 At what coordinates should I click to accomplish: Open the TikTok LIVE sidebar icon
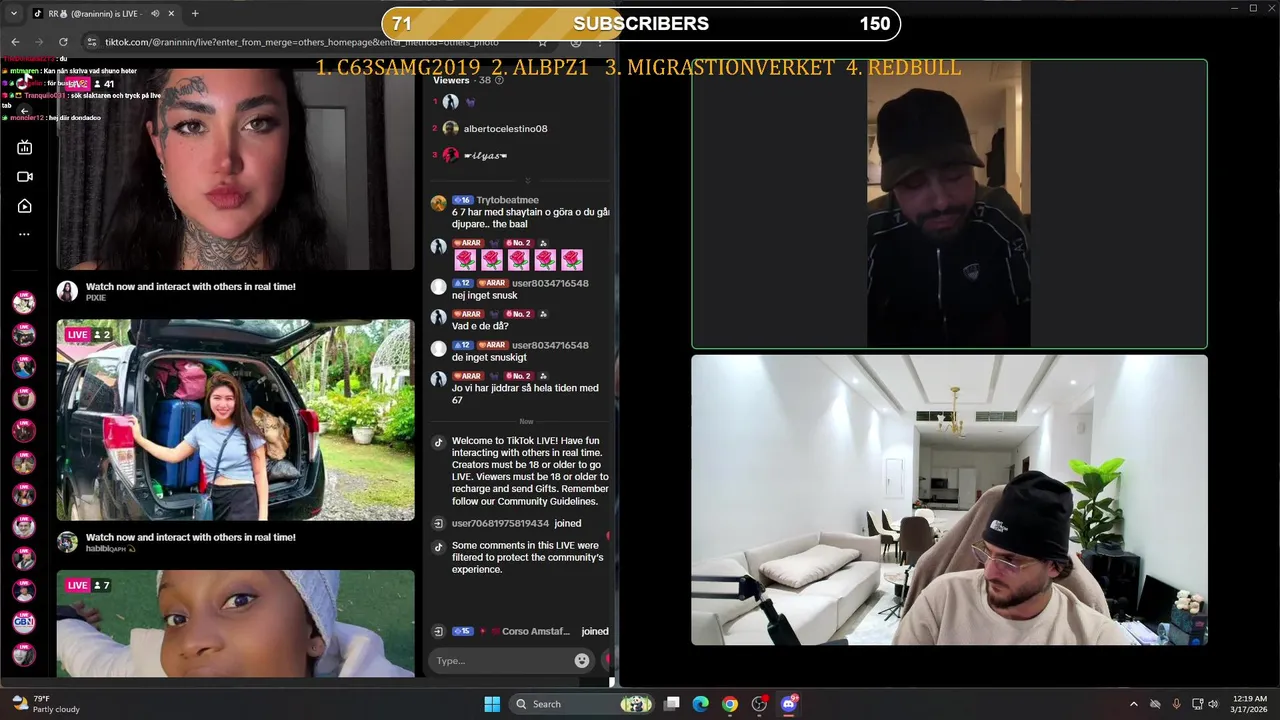(25, 148)
